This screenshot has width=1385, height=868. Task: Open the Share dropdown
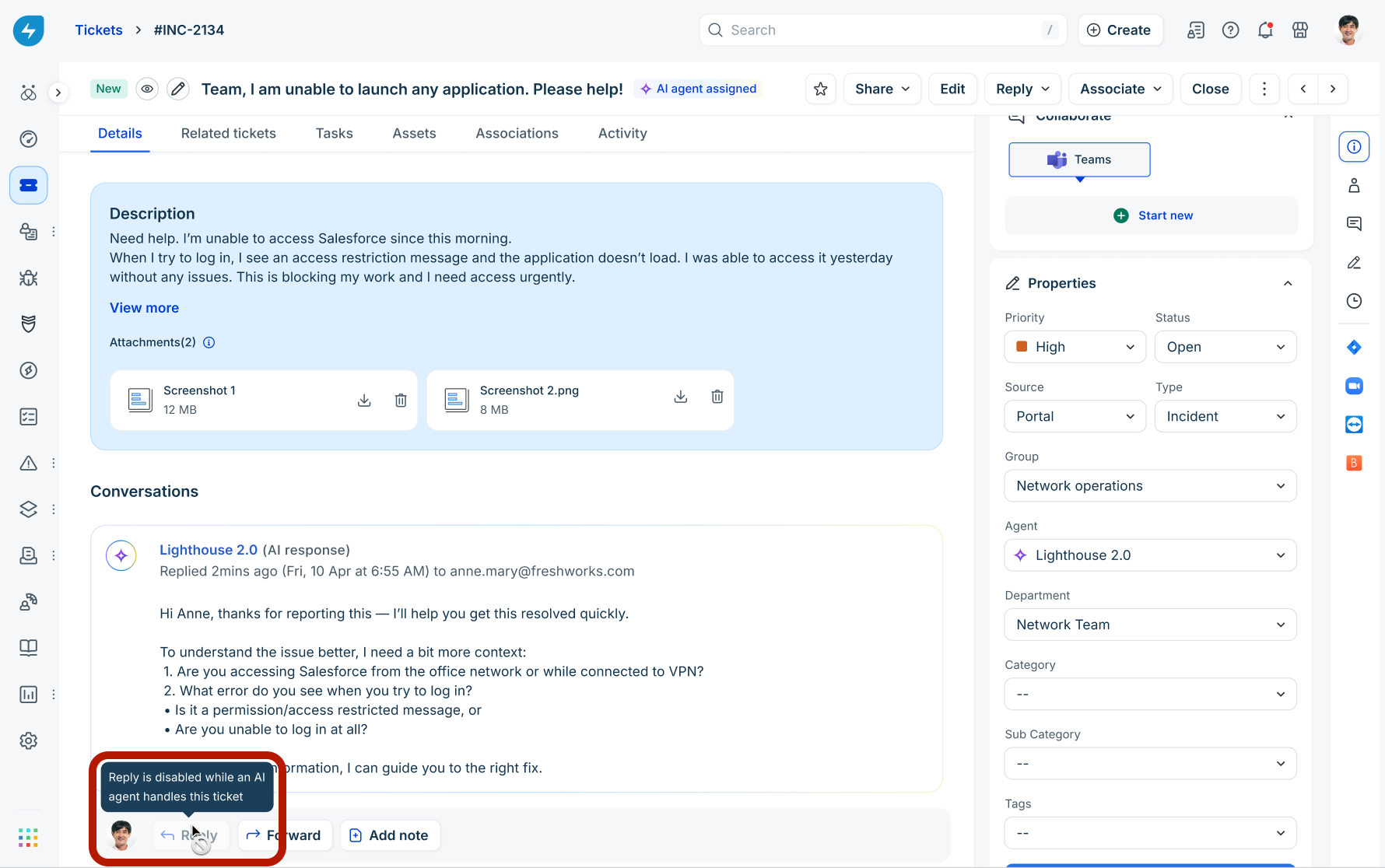click(882, 89)
